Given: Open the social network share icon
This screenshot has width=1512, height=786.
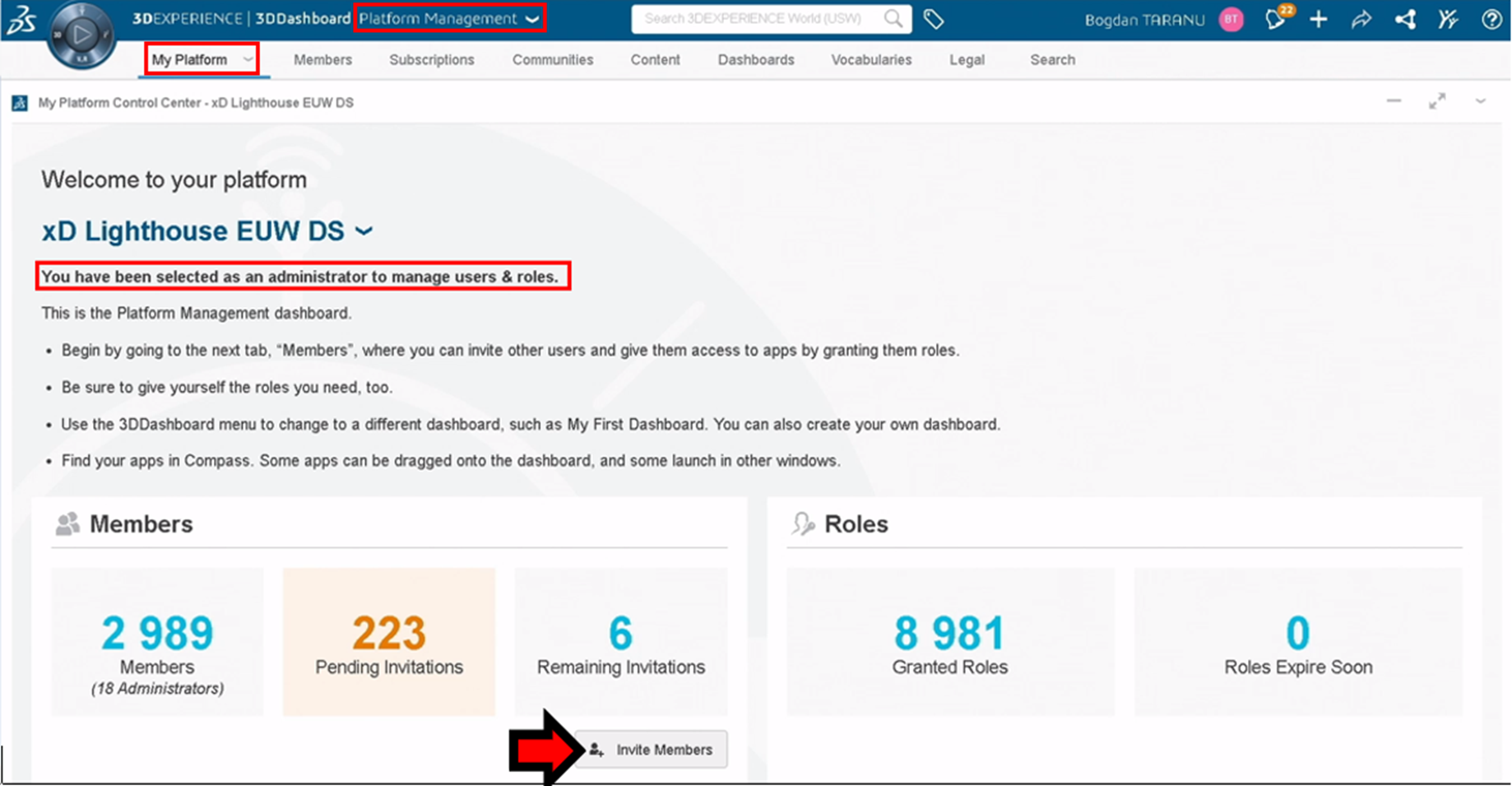Looking at the screenshot, I should tap(1405, 20).
